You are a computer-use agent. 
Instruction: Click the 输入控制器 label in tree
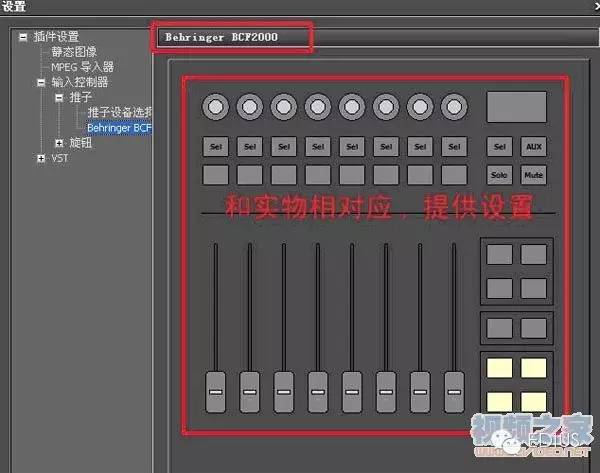click(80, 82)
